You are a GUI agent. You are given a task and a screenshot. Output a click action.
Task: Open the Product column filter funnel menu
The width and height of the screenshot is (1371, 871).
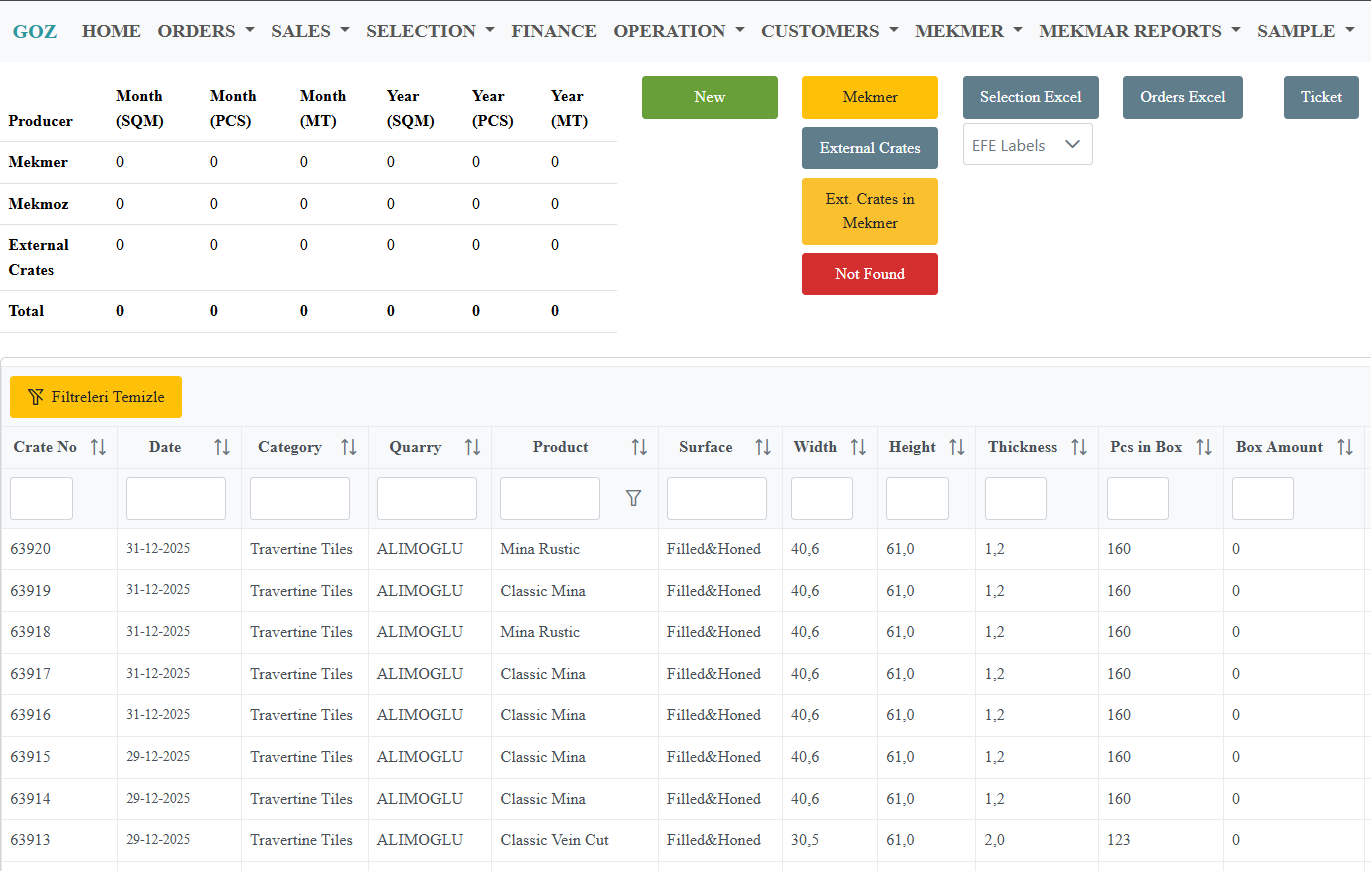[x=633, y=498]
